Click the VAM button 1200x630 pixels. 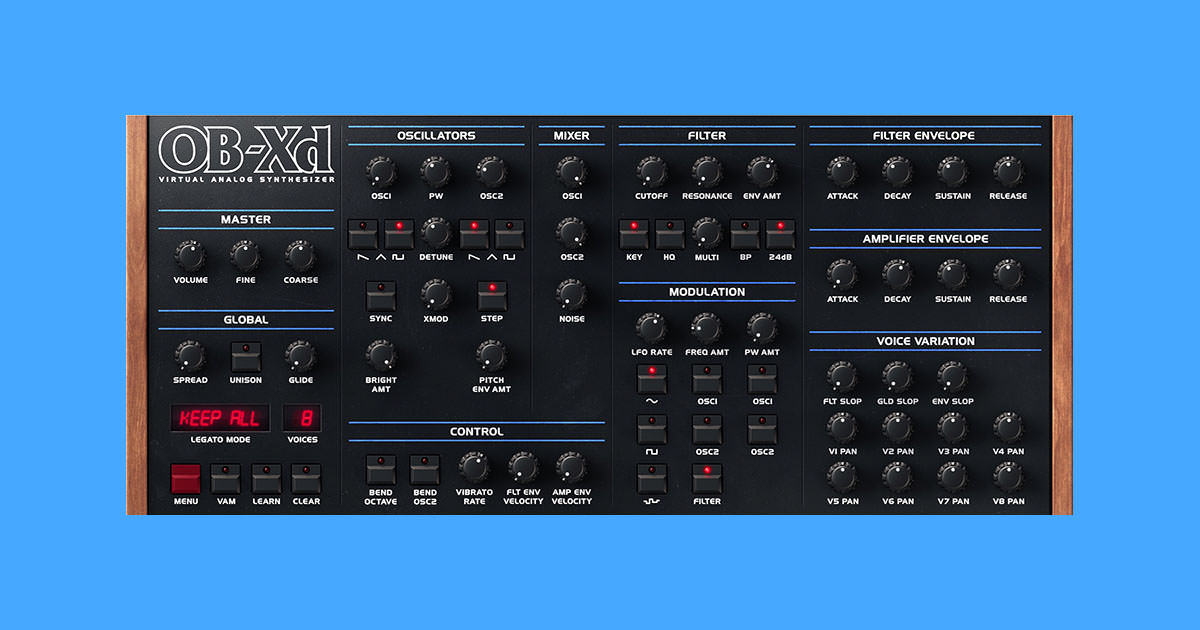[x=225, y=478]
